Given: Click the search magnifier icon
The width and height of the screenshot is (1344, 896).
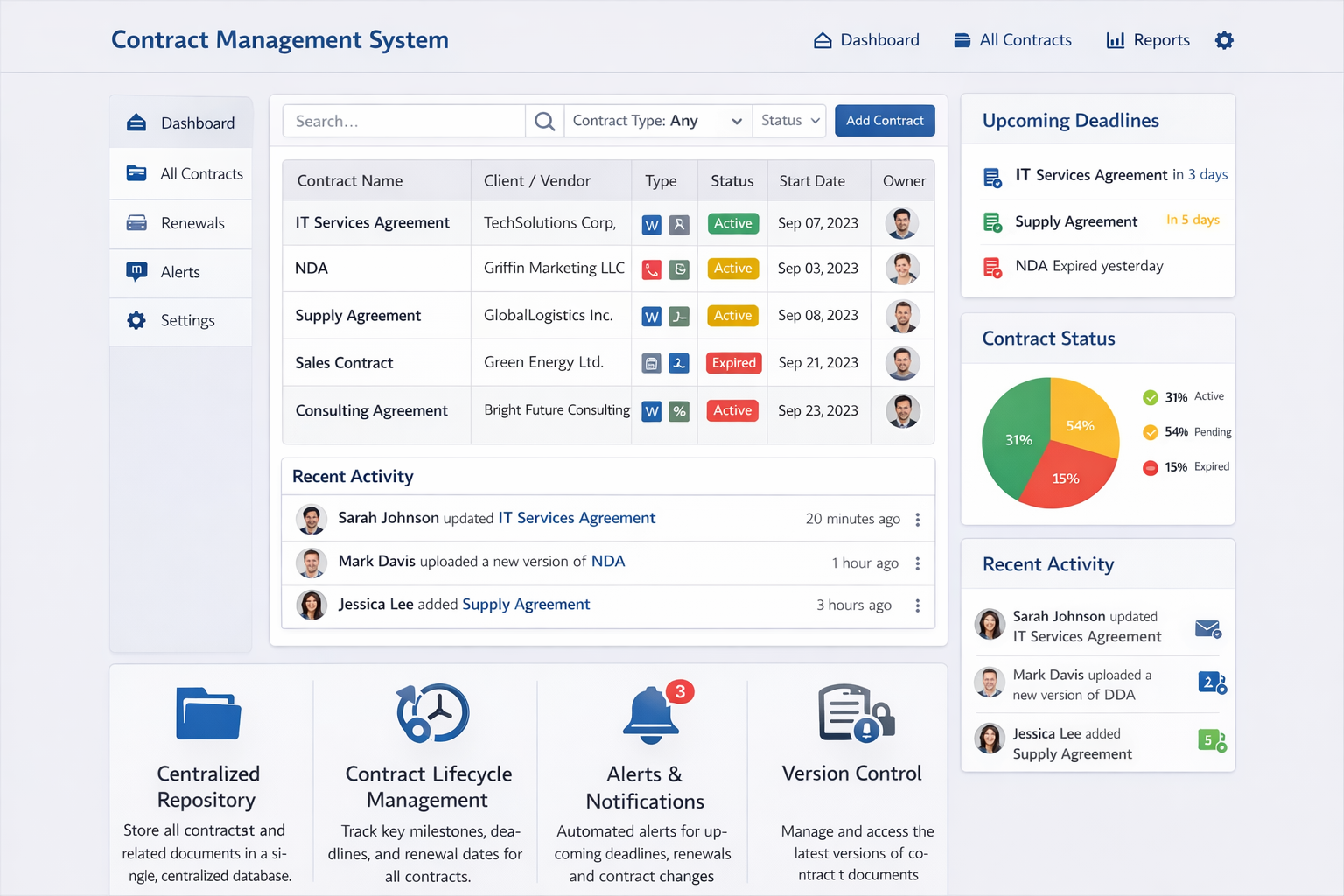Looking at the screenshot, I should (544, 120).
